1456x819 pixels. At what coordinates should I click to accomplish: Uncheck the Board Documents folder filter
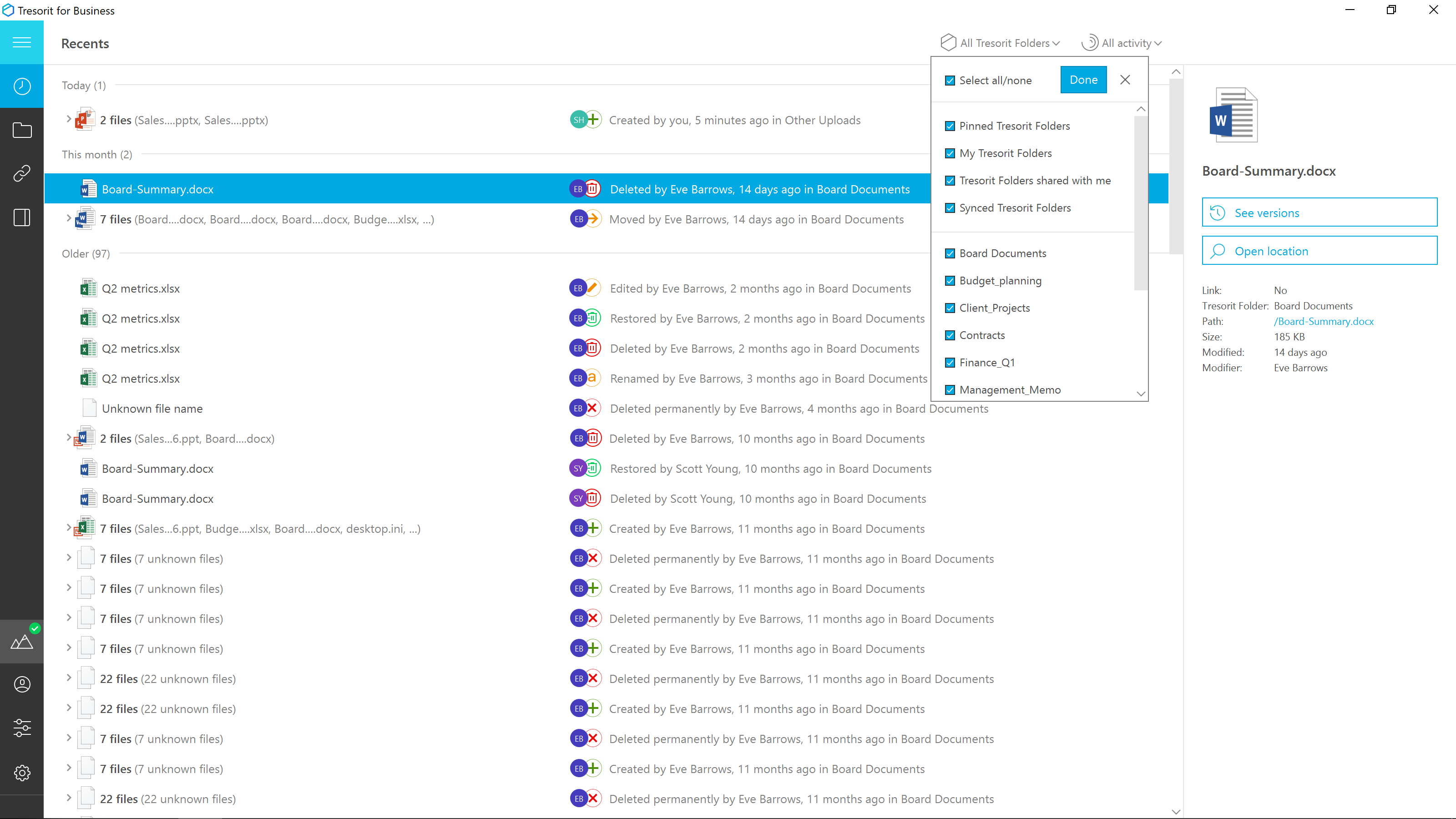tap(950, 253)
